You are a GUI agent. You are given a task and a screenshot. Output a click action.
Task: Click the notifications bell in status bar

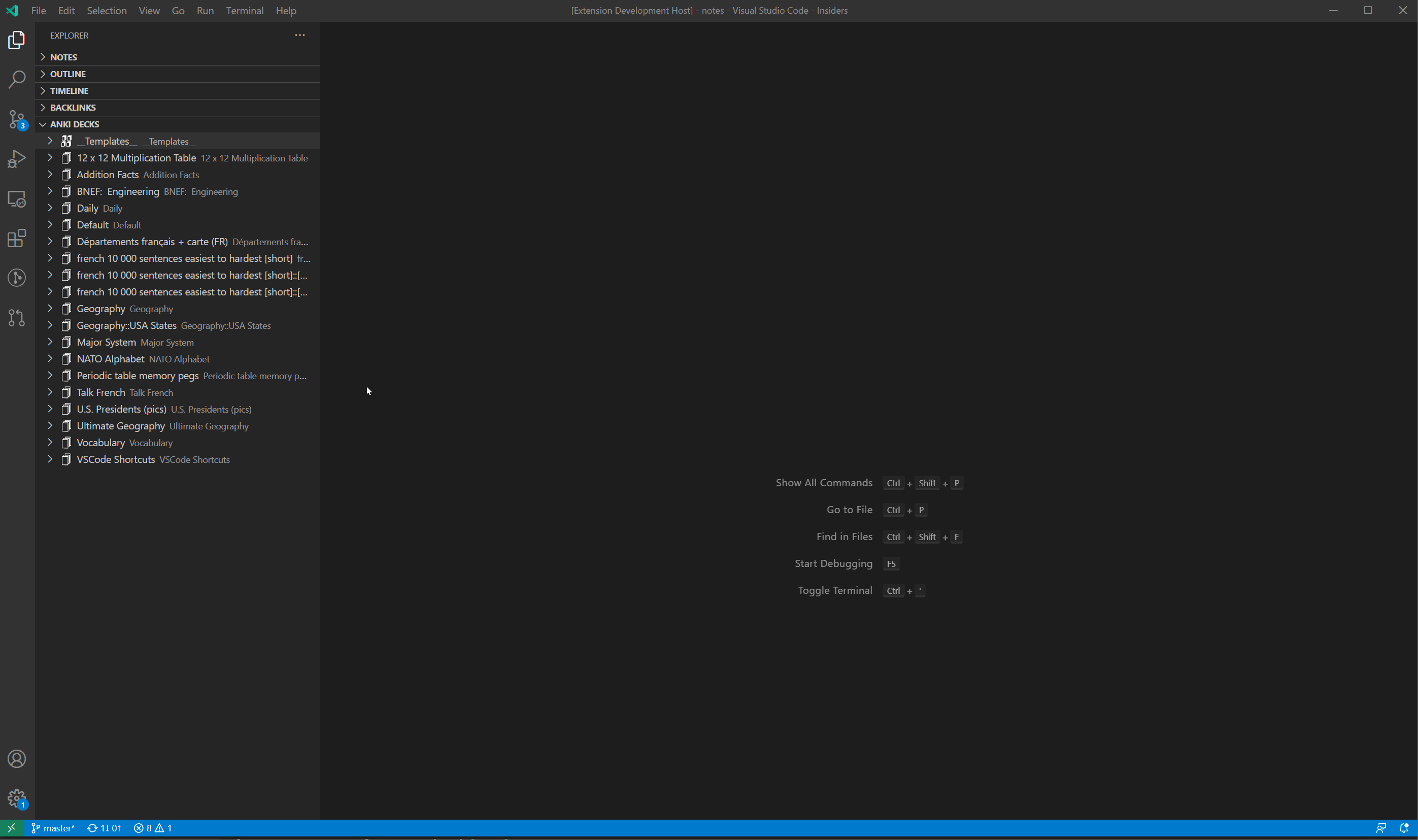1404,827
